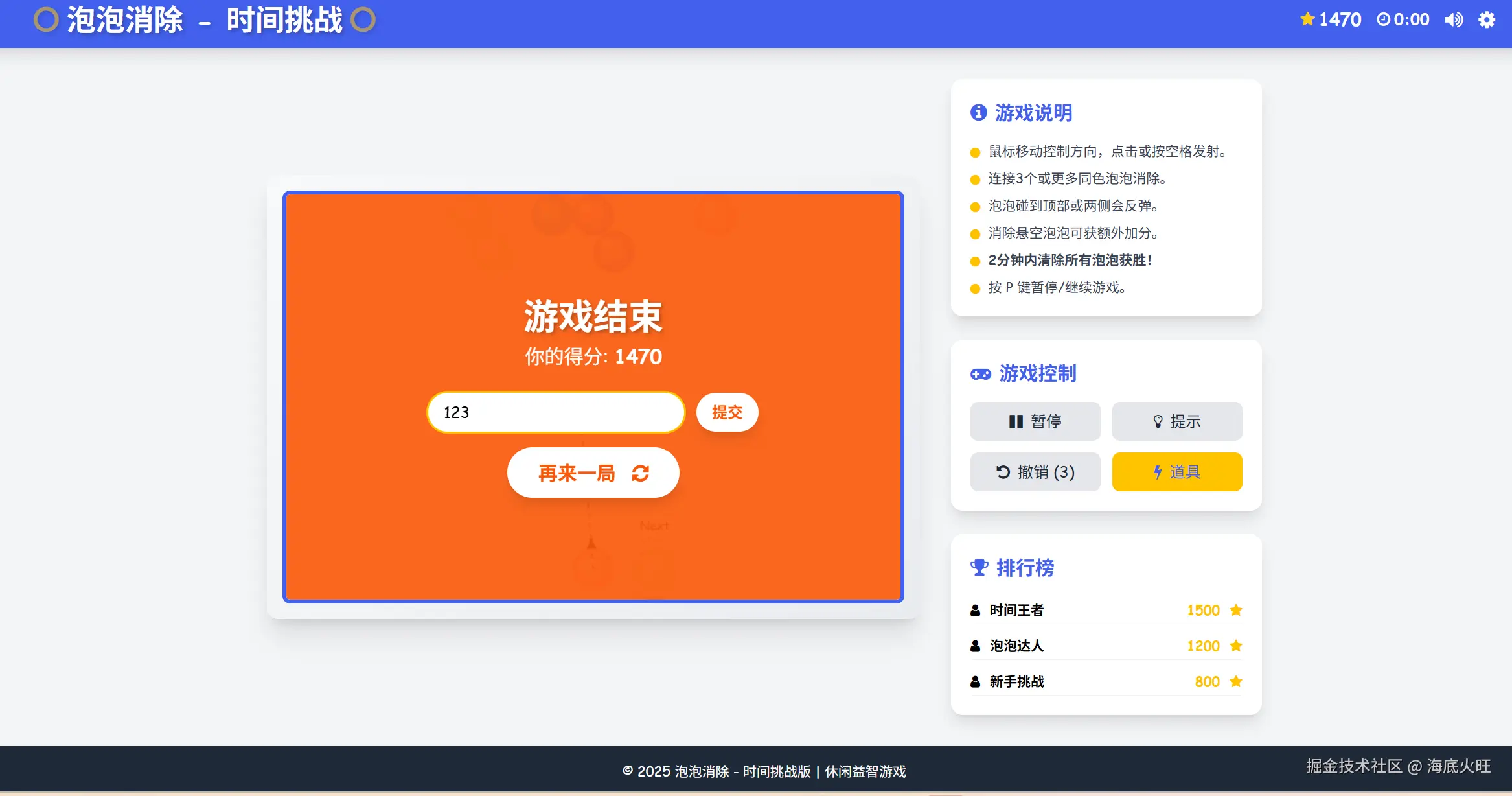Screen dimensions: 1512x796
Task: Undo a move with 撤销 (3)
Action: [1035, 472]
